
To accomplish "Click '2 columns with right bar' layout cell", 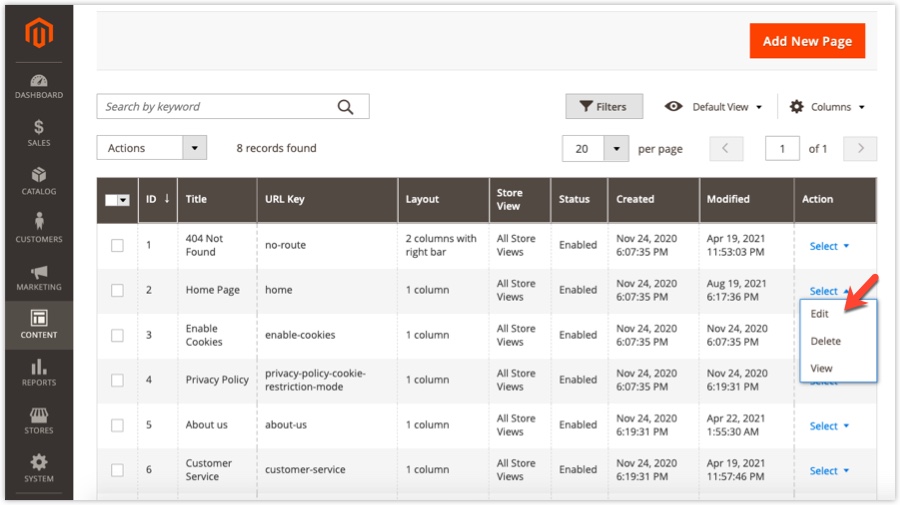I will pyautogui.click(x=441, y=245).
